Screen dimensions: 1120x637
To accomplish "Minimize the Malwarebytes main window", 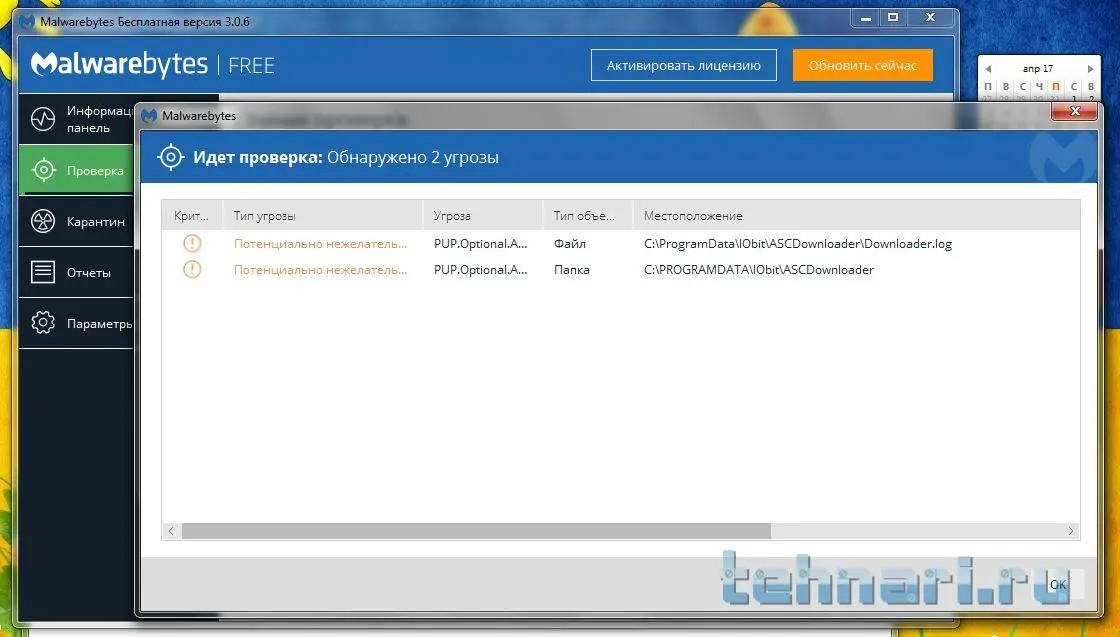I will click(x=866, y=18).
